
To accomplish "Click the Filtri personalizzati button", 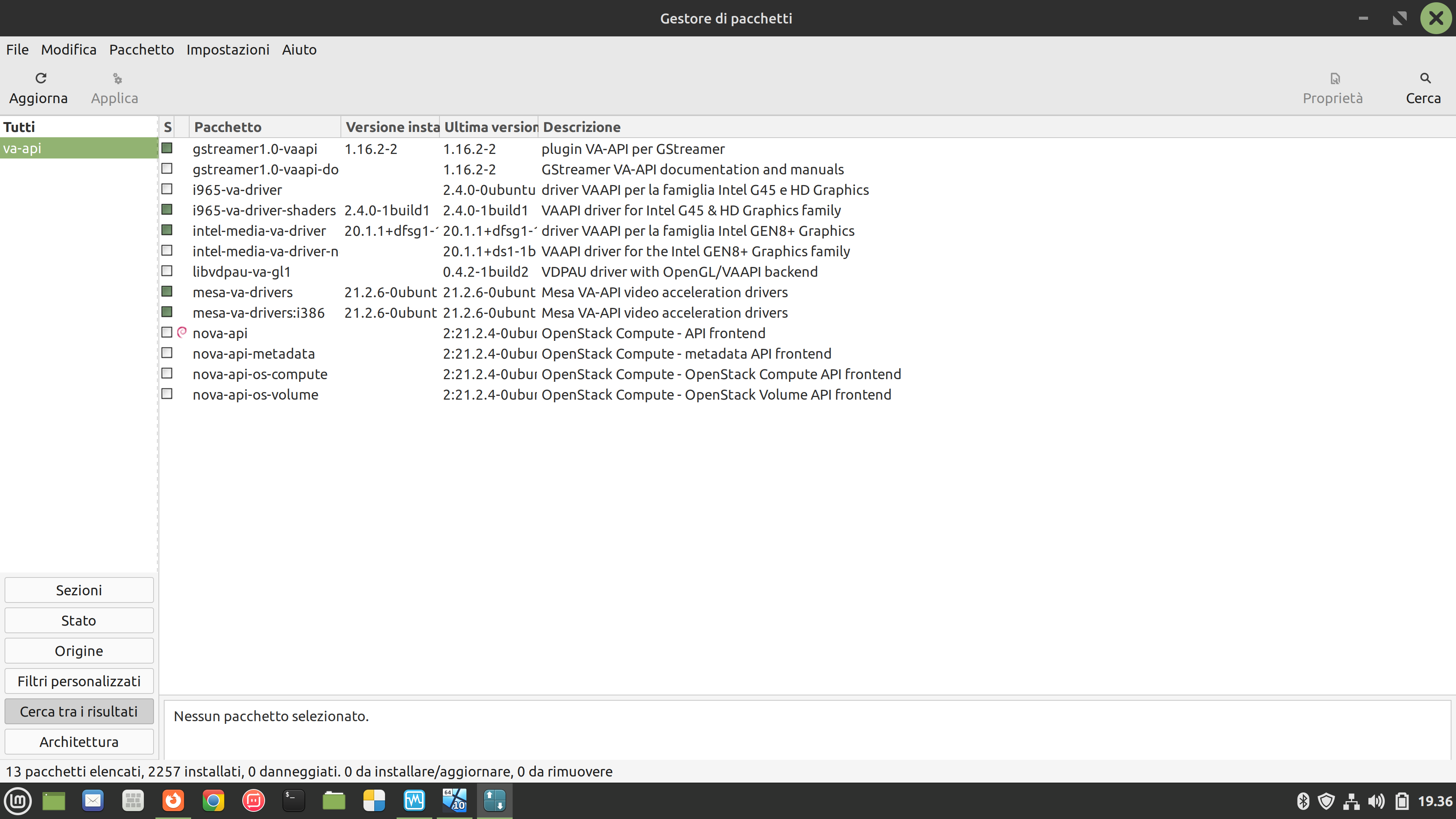I will point(78,681).
